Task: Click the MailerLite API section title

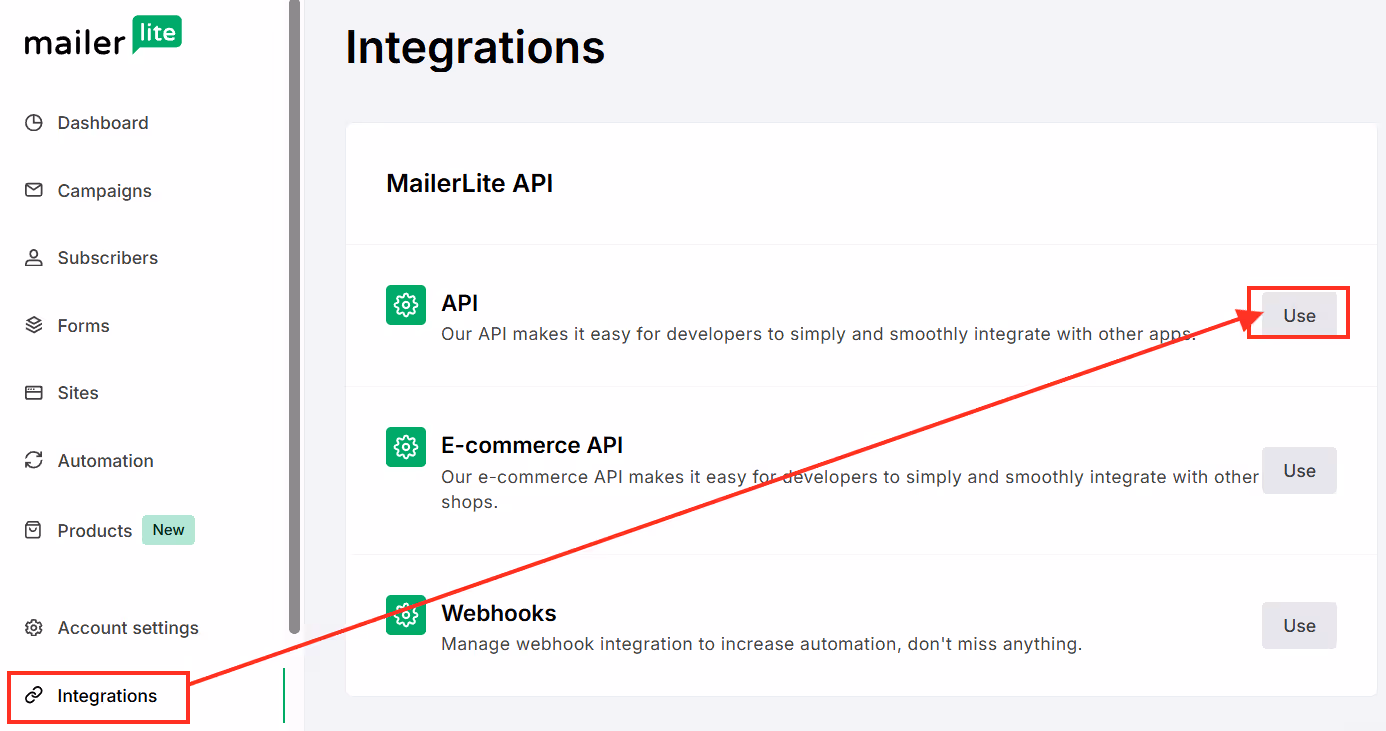Action: coord(469,184)
